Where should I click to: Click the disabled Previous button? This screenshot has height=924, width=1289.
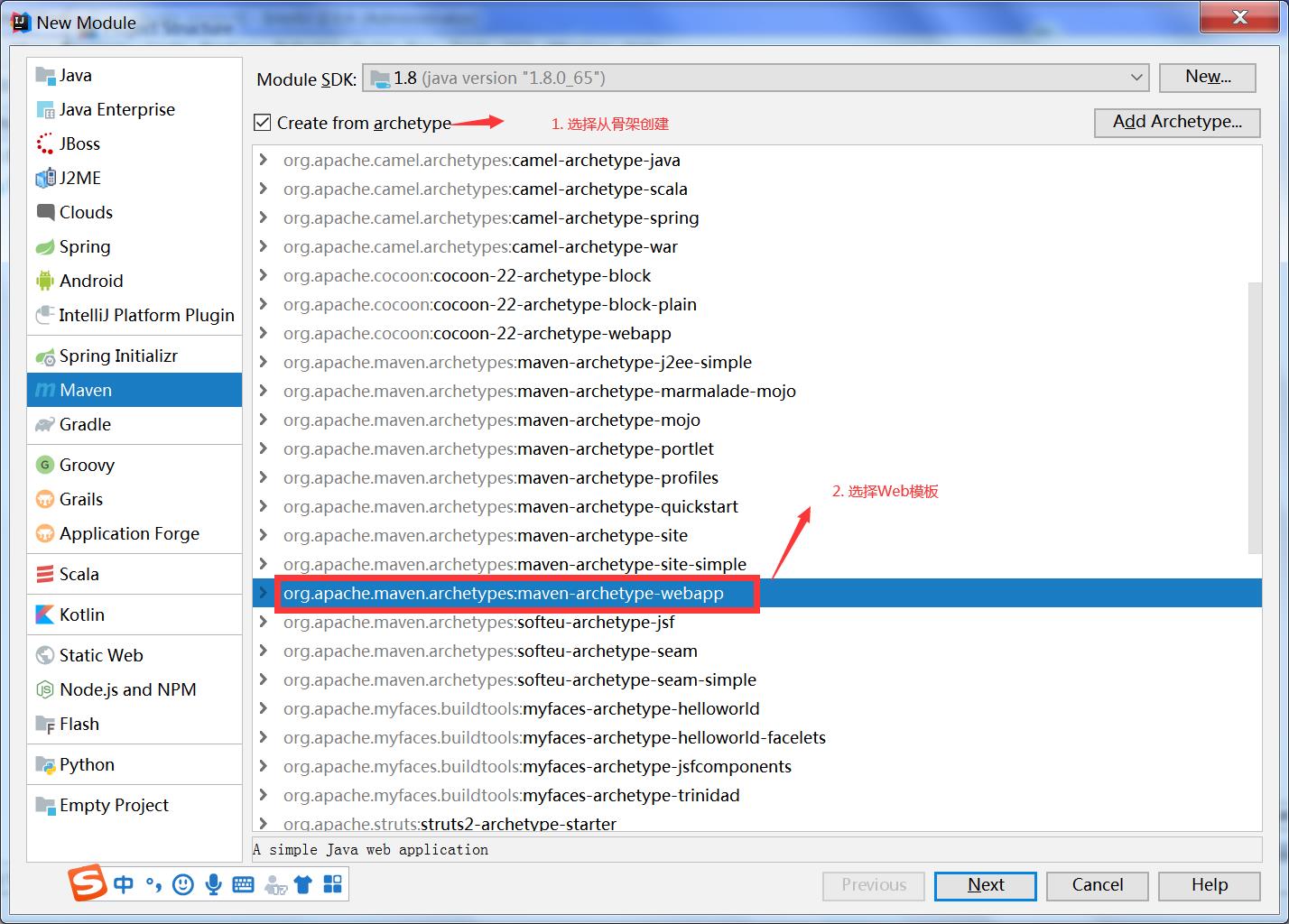point(874,885)
